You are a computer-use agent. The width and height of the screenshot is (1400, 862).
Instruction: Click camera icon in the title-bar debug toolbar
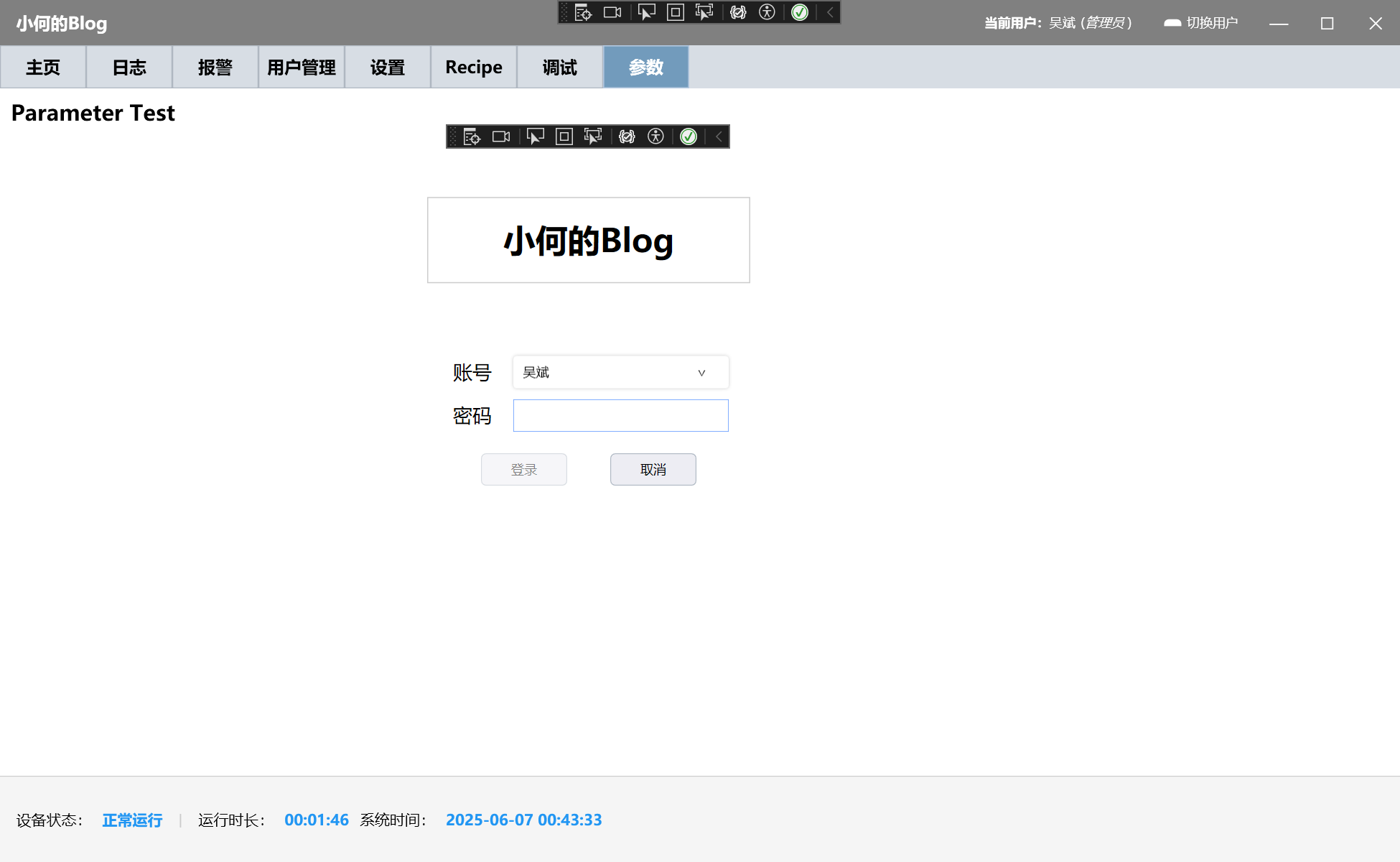pyautogui.click(x=612, y=12)
